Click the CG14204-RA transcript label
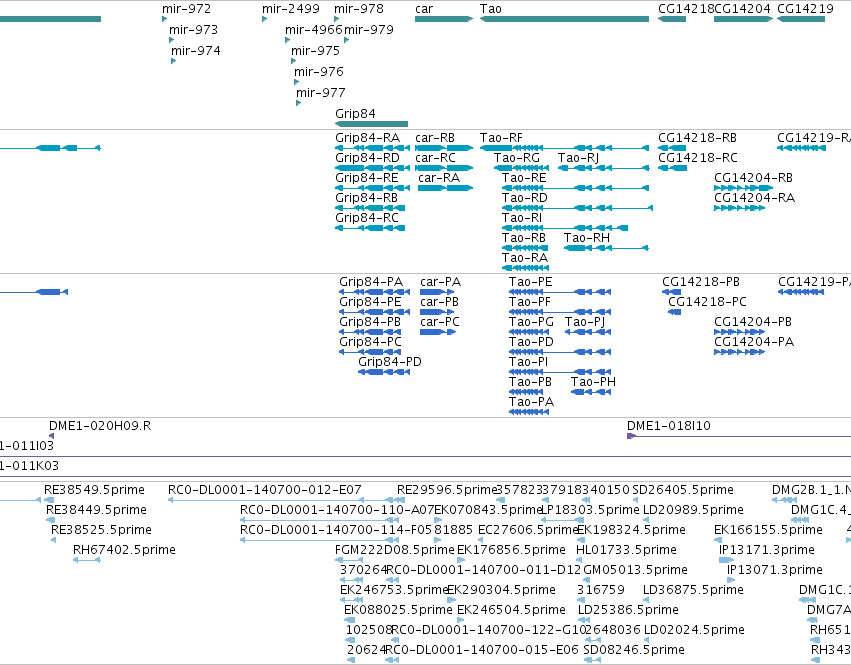This screenshot has height=665, width=851. coord(754,198)
